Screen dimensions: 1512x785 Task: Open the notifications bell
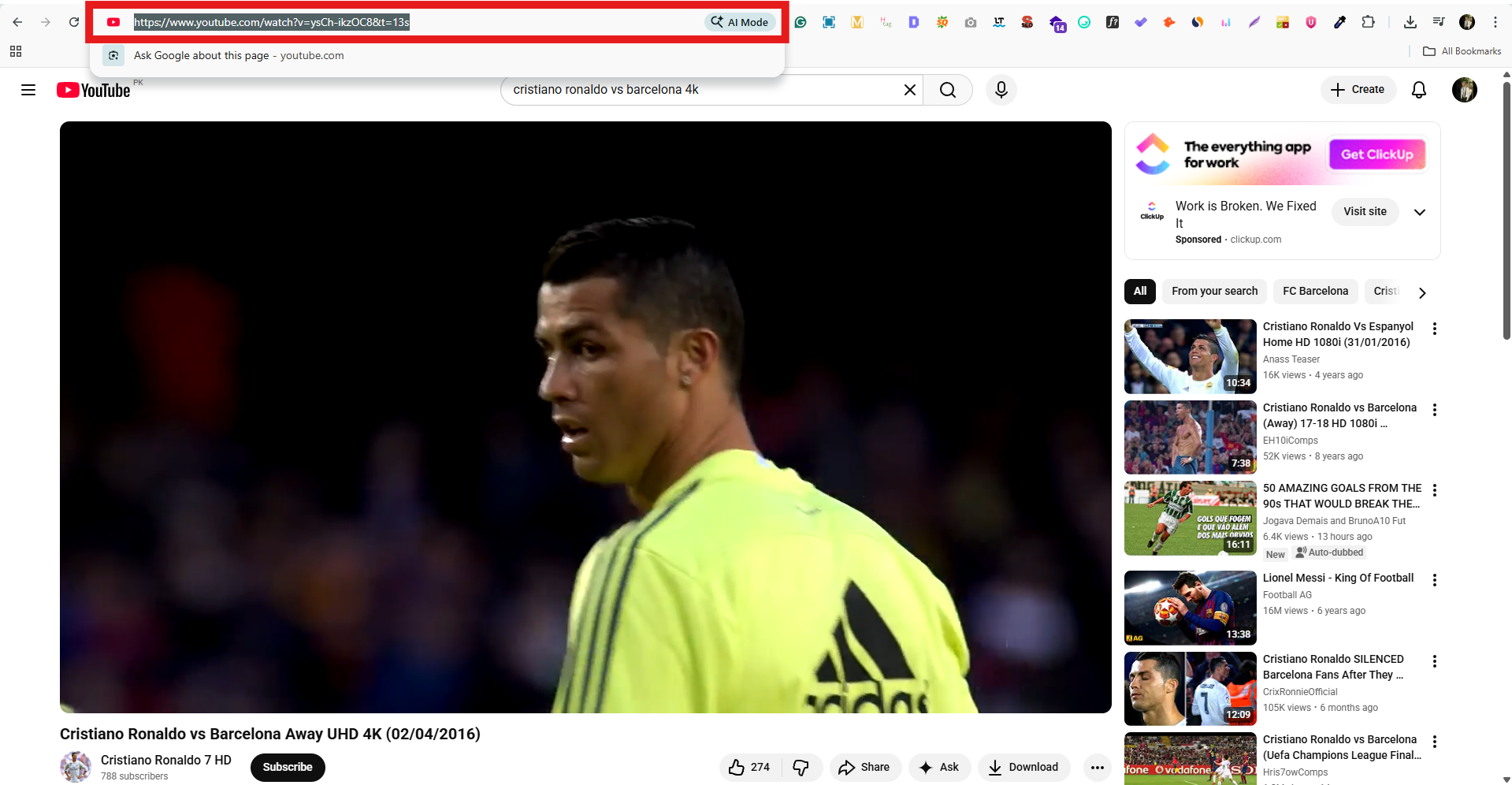pyautogui.click(x=1418, y=90)
